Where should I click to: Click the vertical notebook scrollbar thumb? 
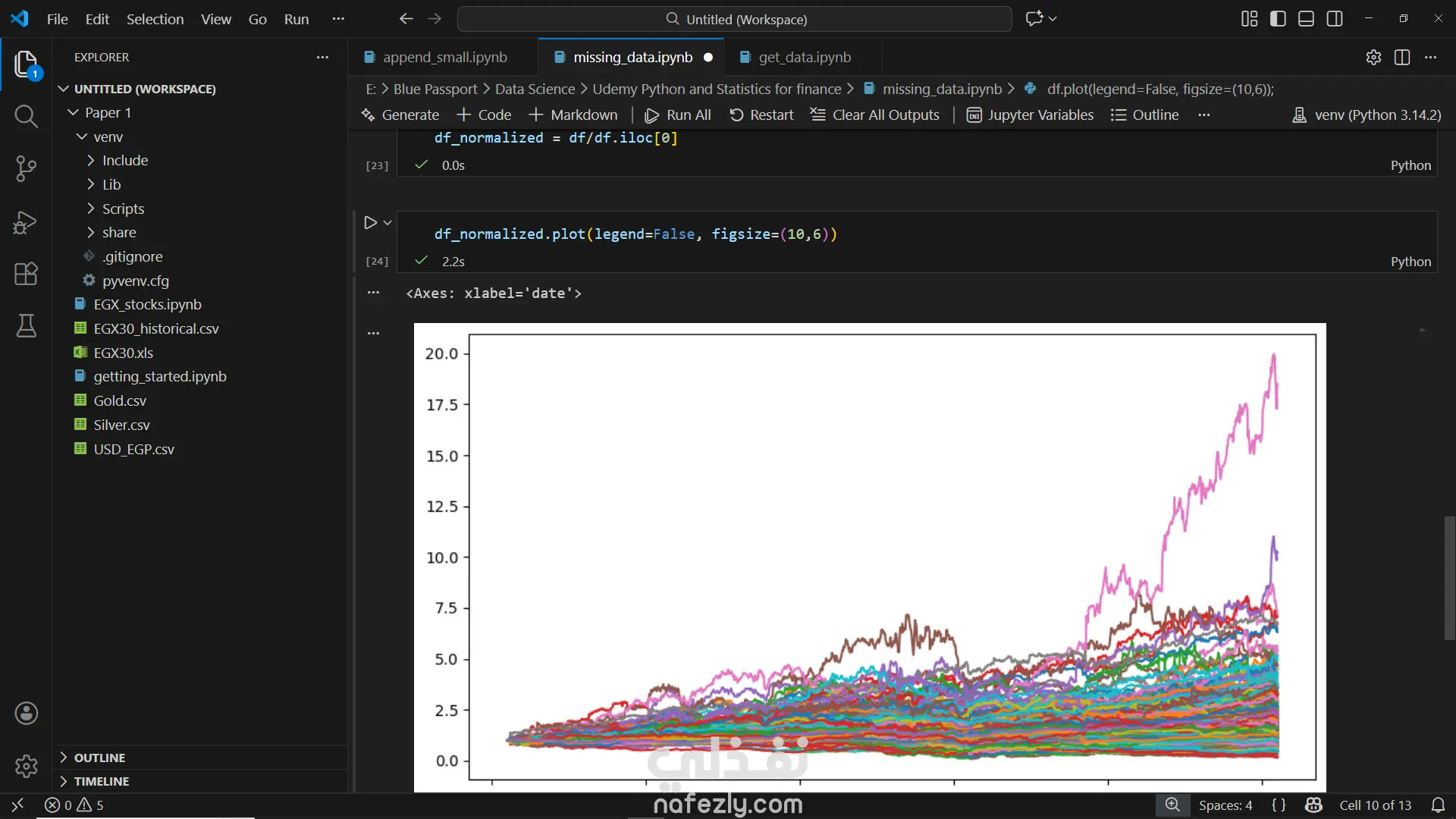click(1449, 578)
